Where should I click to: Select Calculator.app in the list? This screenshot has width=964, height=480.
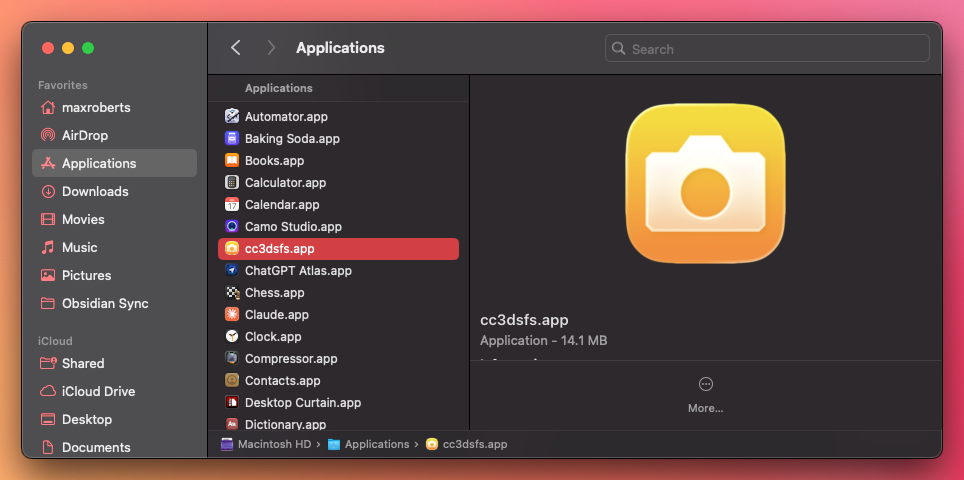[x=285, y=183]
